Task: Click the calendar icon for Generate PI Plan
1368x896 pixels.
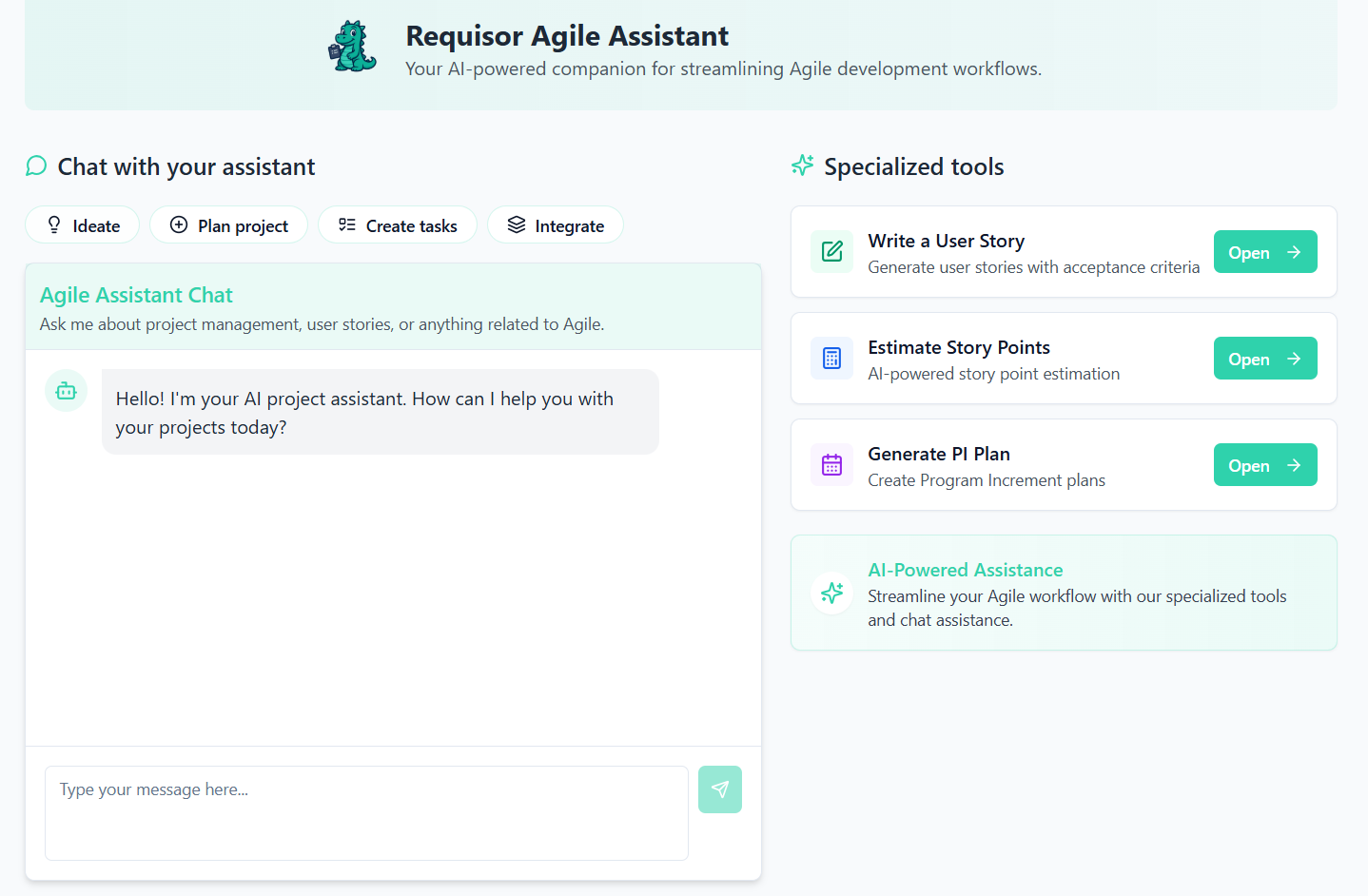Action: coord(831,465)
